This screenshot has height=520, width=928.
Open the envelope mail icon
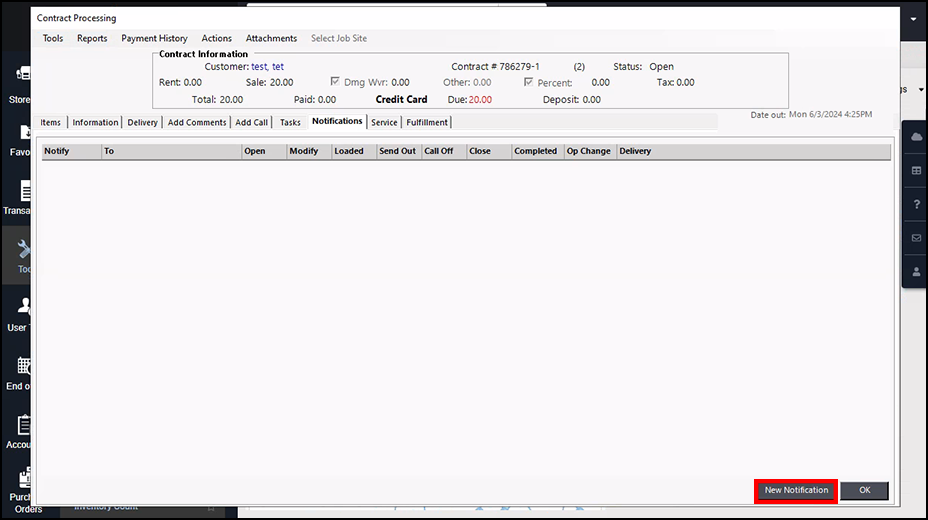(916, 238)
